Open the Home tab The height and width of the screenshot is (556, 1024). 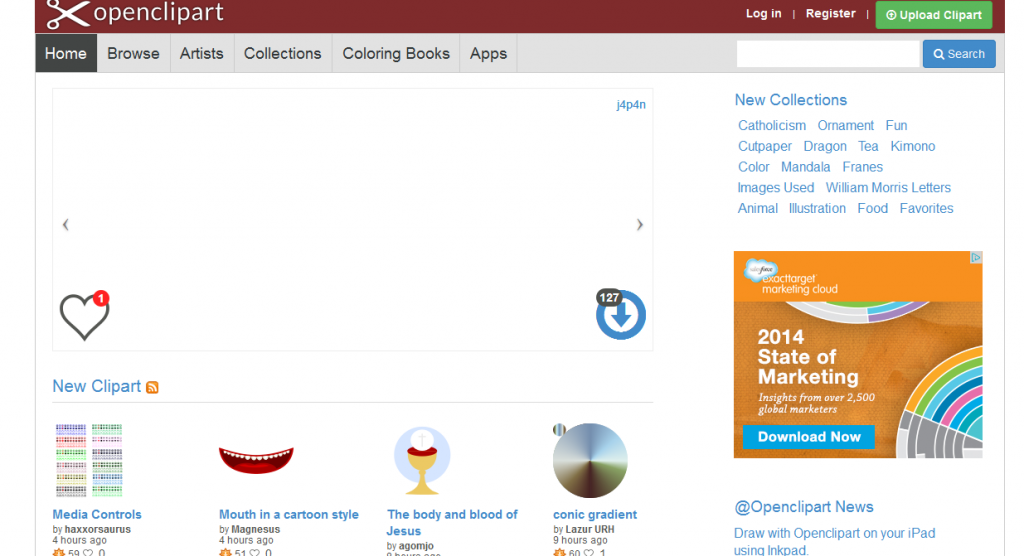66,54
